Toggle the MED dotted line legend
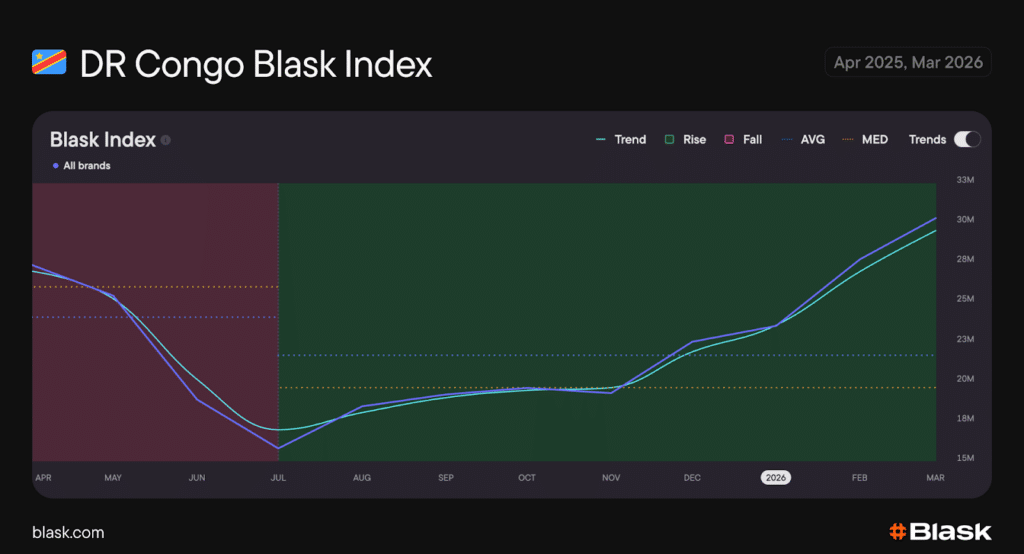Viewport: 1024px width, 554px height. point(865,140)
